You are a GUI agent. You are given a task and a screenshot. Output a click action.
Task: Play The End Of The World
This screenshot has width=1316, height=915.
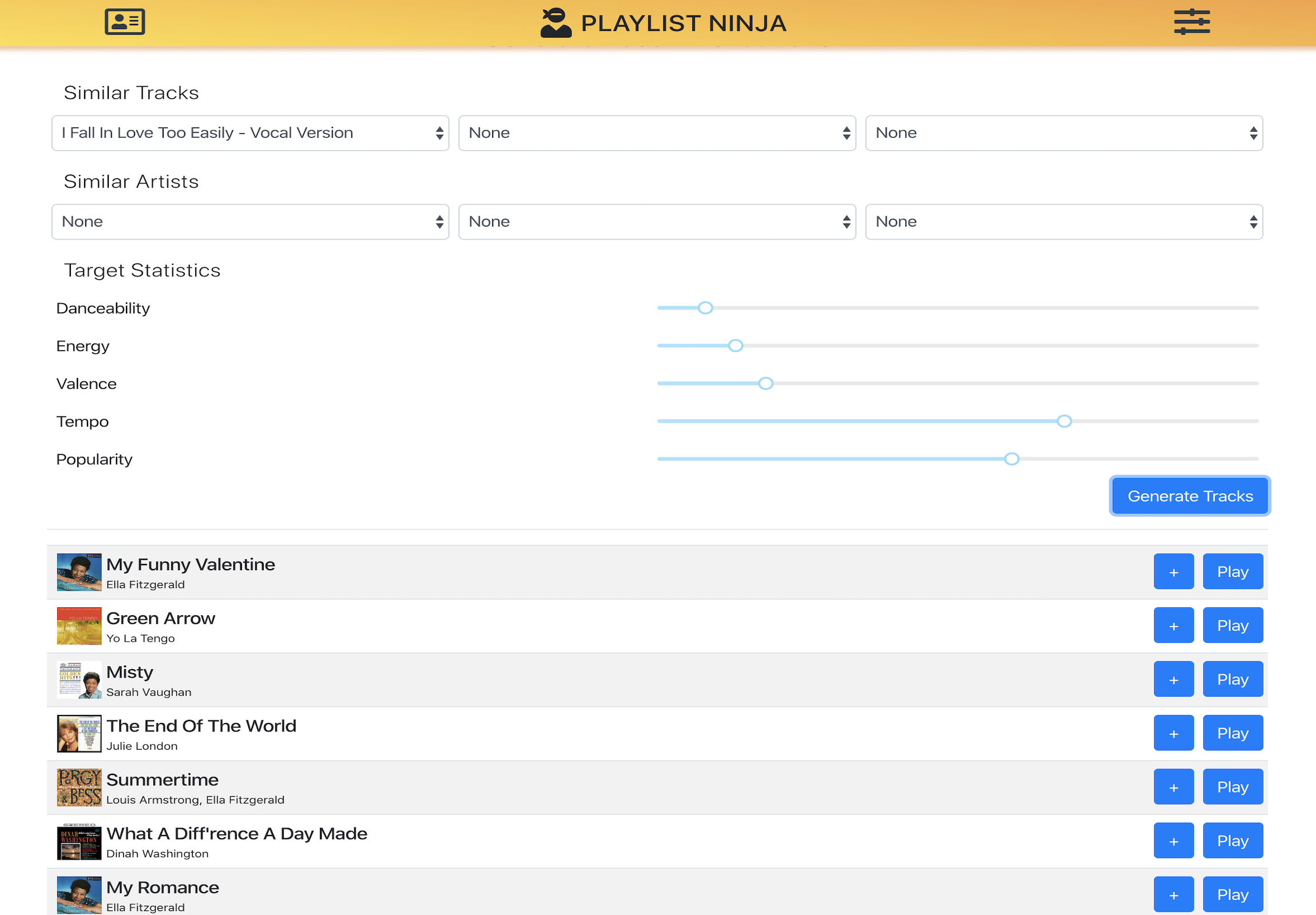coord(1232,733)
